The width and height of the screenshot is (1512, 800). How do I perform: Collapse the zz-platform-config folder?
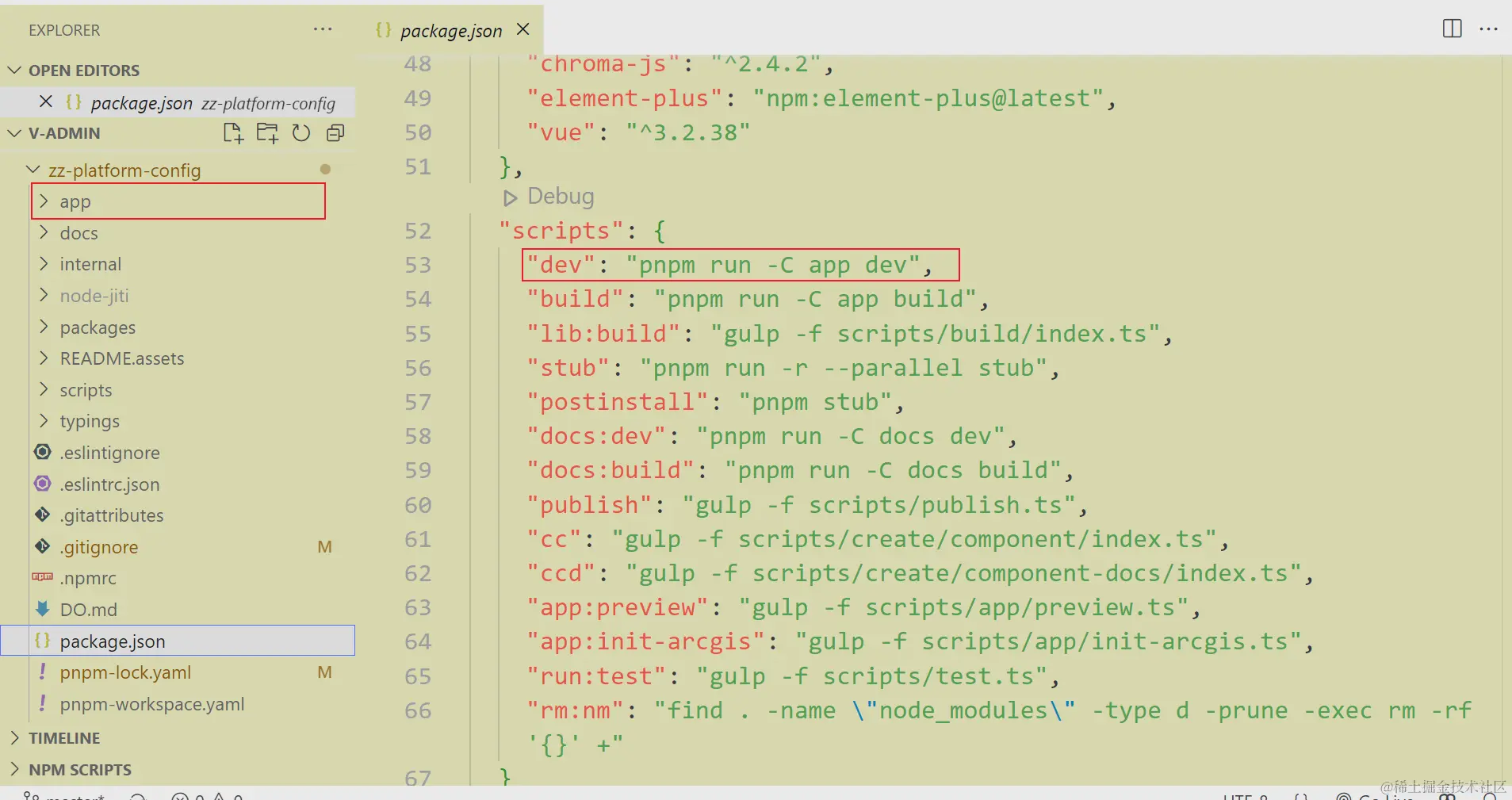pyautogui.click(x=33, y=170)
